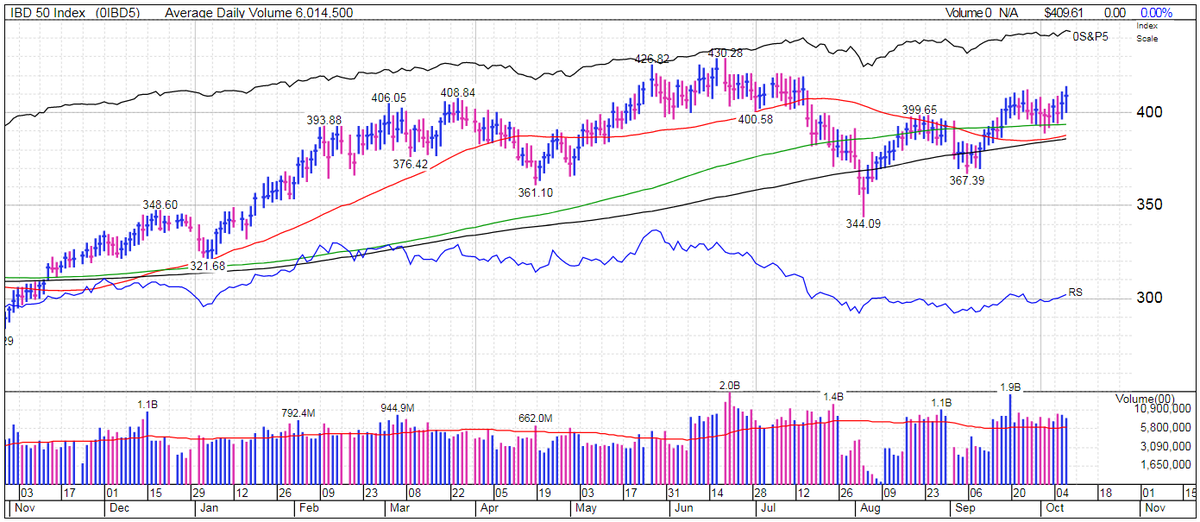Screen dimensions: 1200x522
Task: Click the 376.42 low label
Action: (x=410, y=164)
